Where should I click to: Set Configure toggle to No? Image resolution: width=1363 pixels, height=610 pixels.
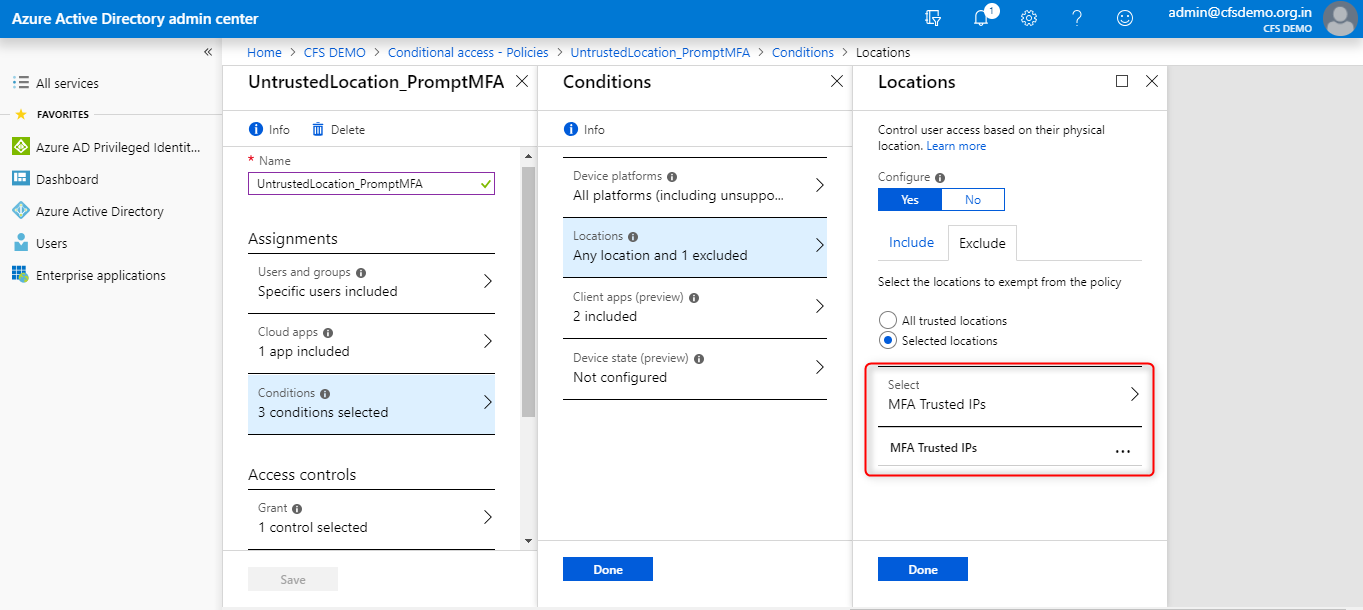tap(973, 199)
